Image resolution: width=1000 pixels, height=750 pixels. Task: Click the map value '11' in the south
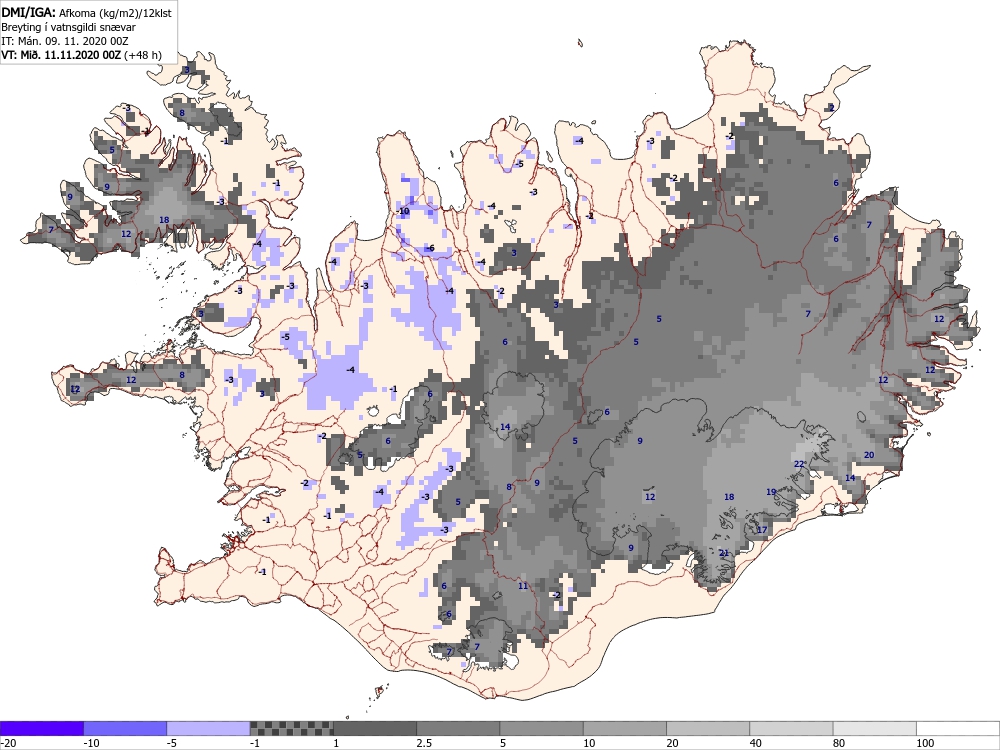[x=523, y=586]
